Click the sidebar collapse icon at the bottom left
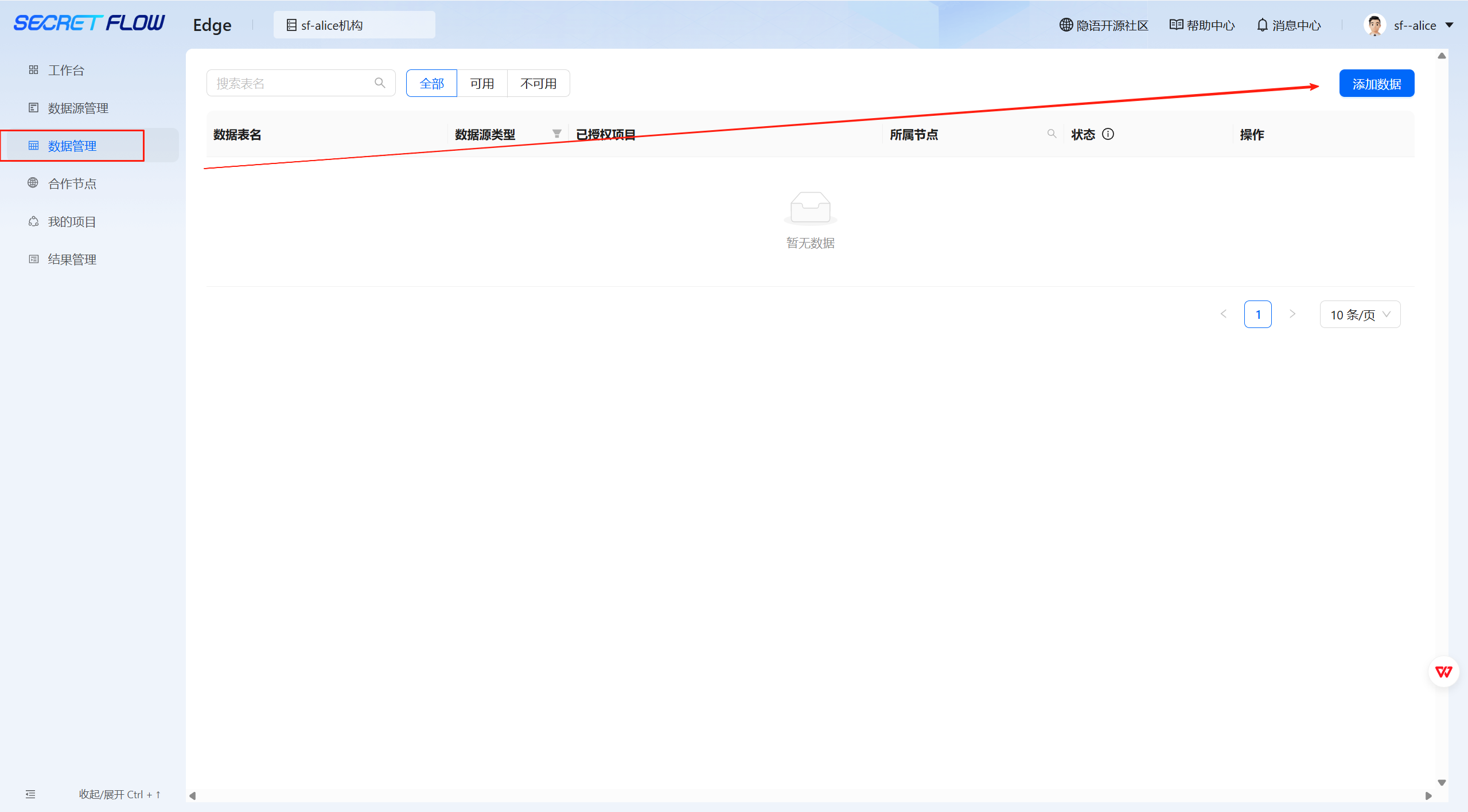 tap(30, 794)
